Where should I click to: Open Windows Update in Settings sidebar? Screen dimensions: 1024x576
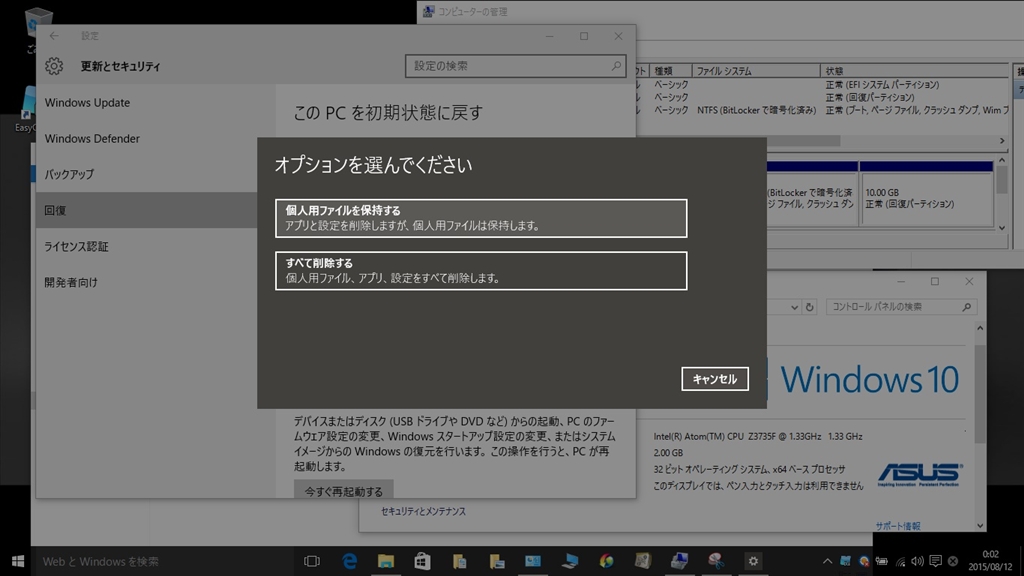click(x=87, y=103)
